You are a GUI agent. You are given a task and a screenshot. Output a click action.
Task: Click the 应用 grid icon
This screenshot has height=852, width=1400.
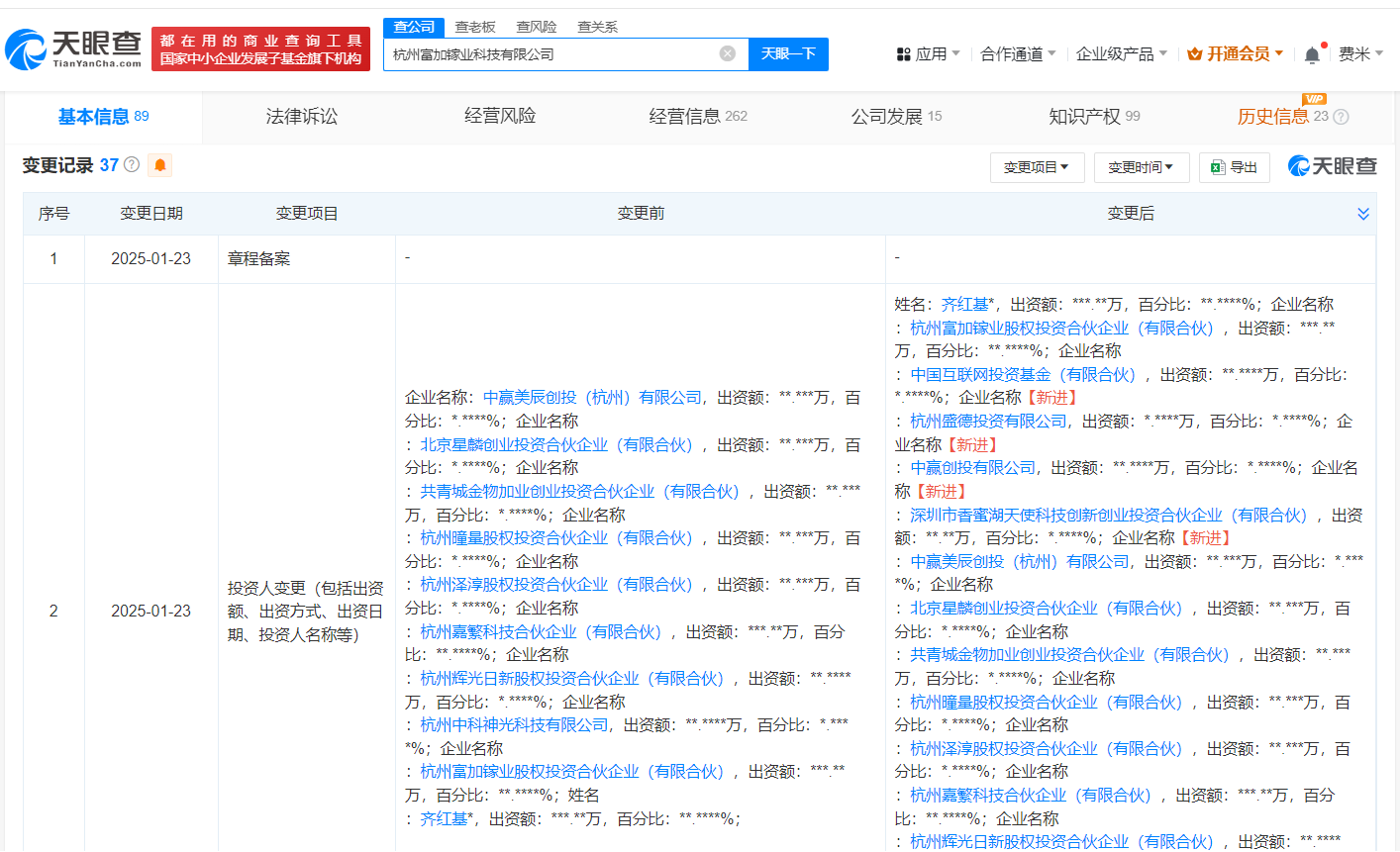[903, 54]
